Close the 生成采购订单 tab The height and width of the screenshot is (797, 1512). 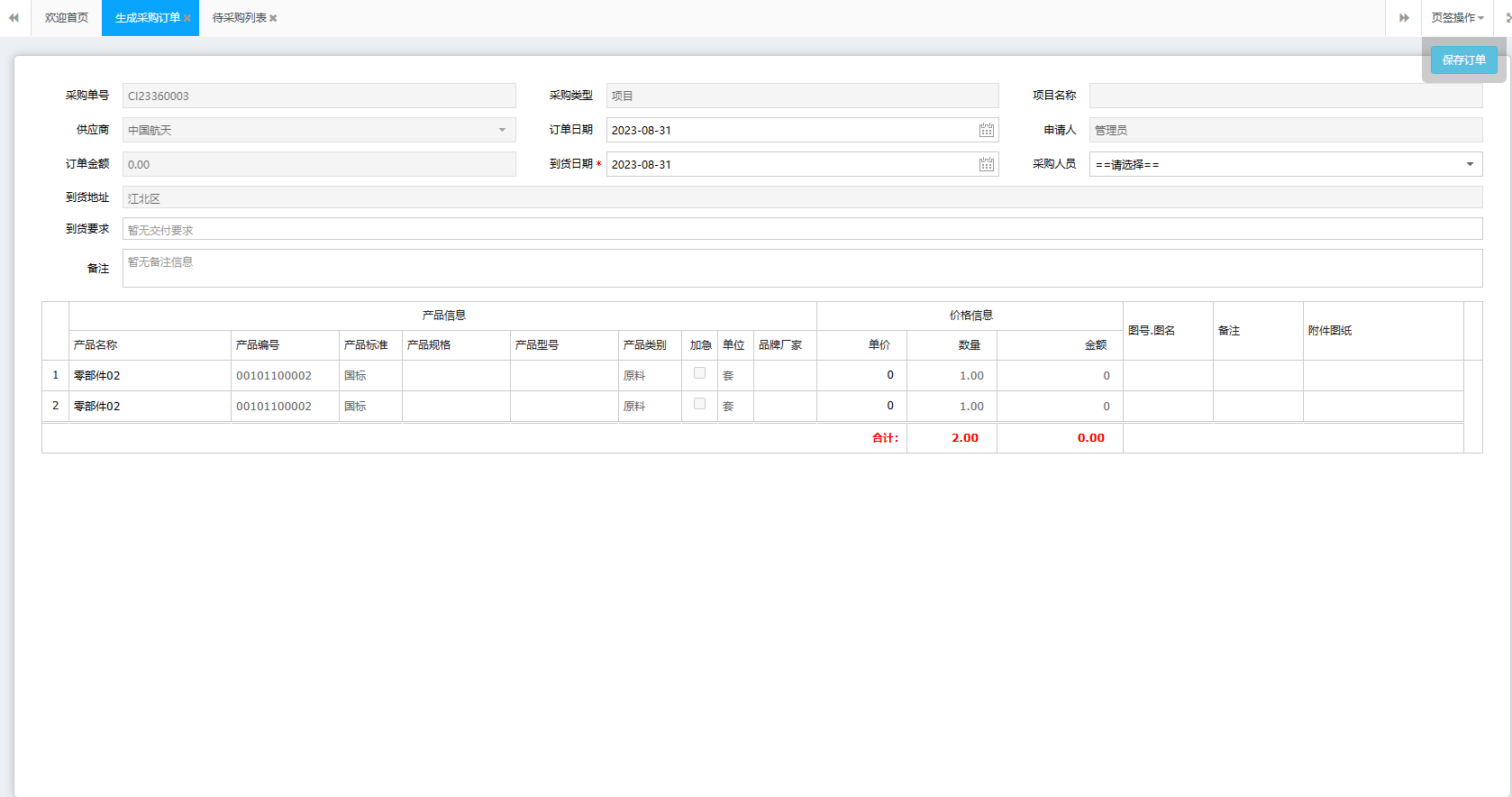pyautogui.click(x=187, y=19)
